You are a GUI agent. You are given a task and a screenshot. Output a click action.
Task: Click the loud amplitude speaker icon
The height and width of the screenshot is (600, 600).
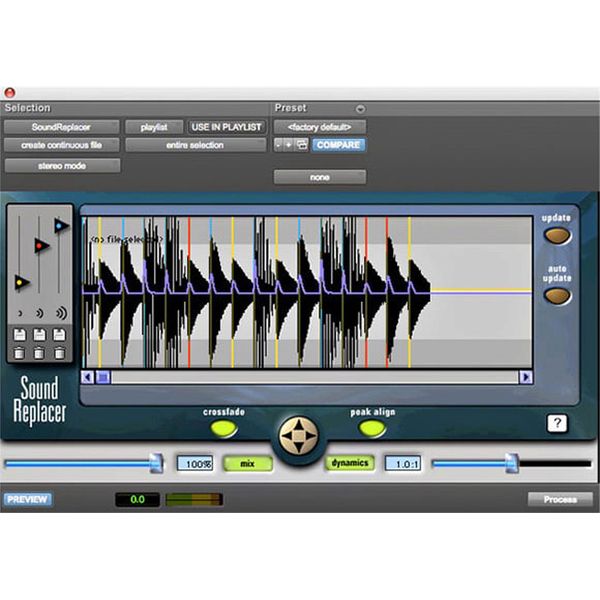[x=61, y=313]
